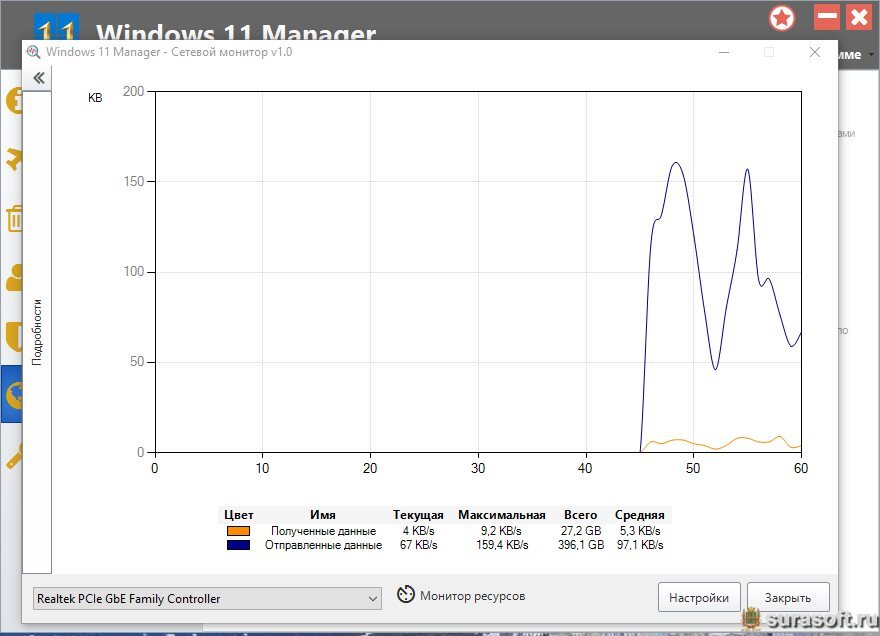Minimize the Windows 11 Manager background window
The image size is (880, 636).
pos(827,17)
